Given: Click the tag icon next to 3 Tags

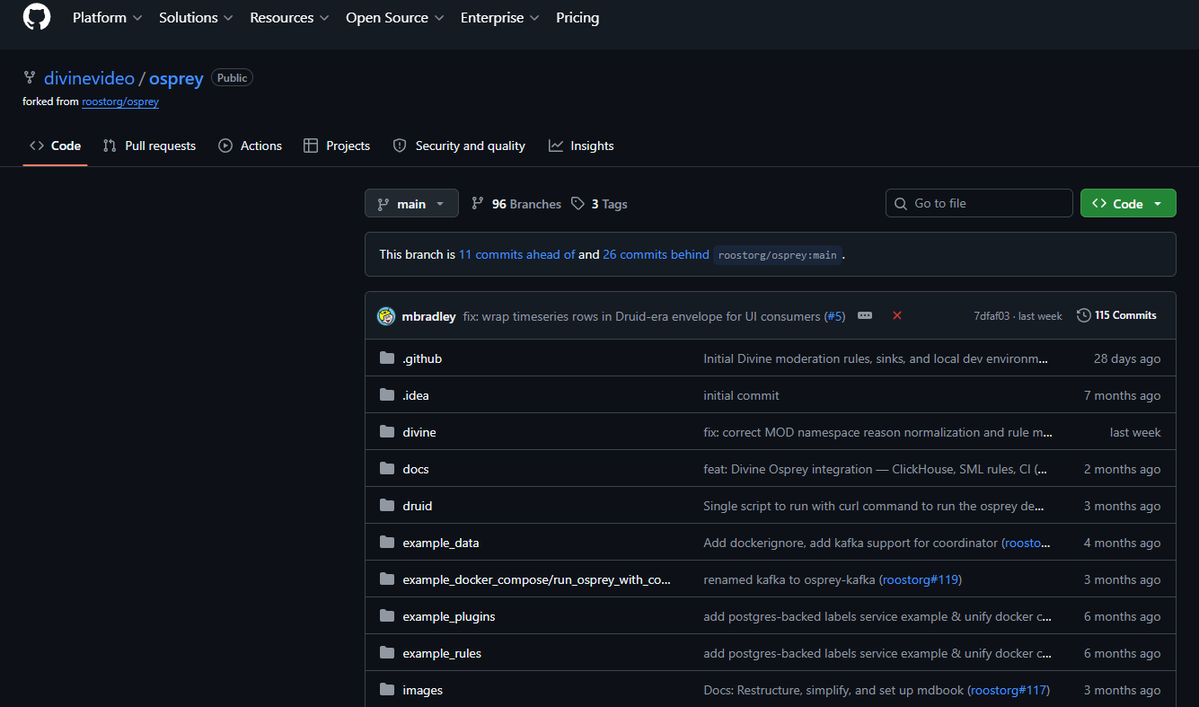Looking at the screenshot, I should tap(578, 203).
